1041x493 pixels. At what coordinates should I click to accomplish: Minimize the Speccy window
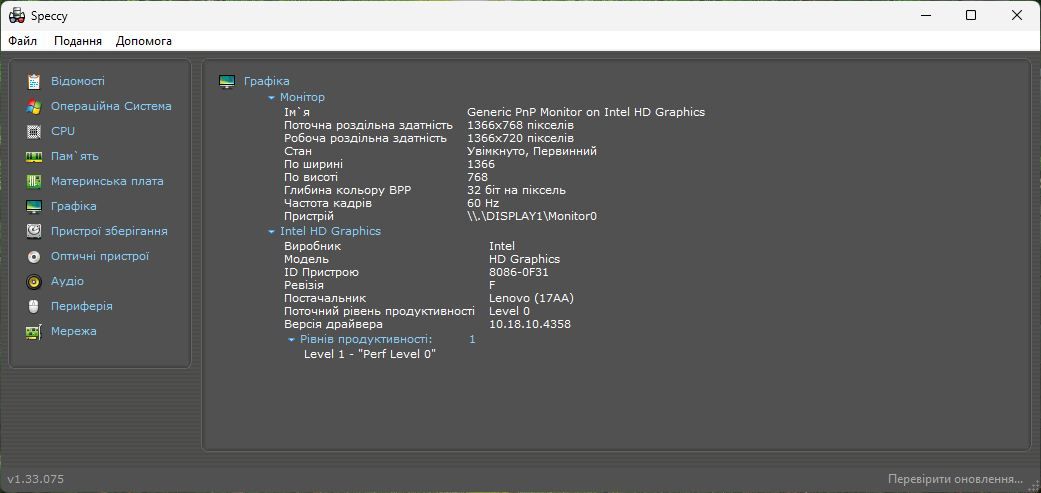pos(925,15)
